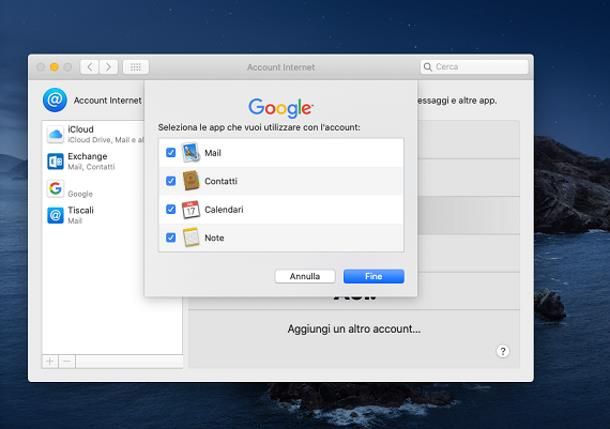The height and width of the screenshot is (429, 610).
Task: Click the Account Internet @ icon
Action: click(55, 100)
